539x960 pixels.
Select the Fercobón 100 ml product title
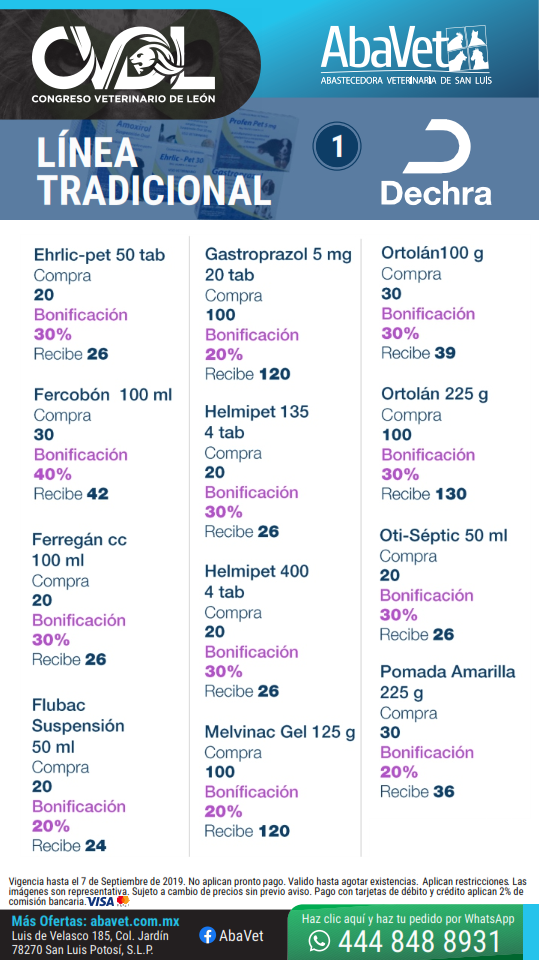tap(103, 395)
